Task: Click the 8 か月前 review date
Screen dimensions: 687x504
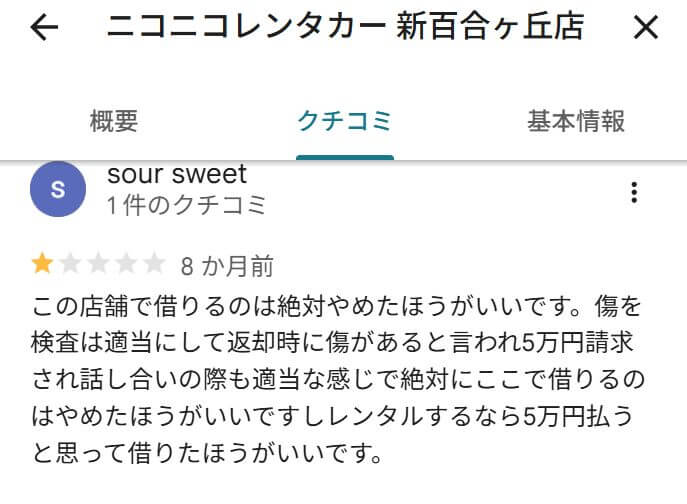Action: point(227,266)
